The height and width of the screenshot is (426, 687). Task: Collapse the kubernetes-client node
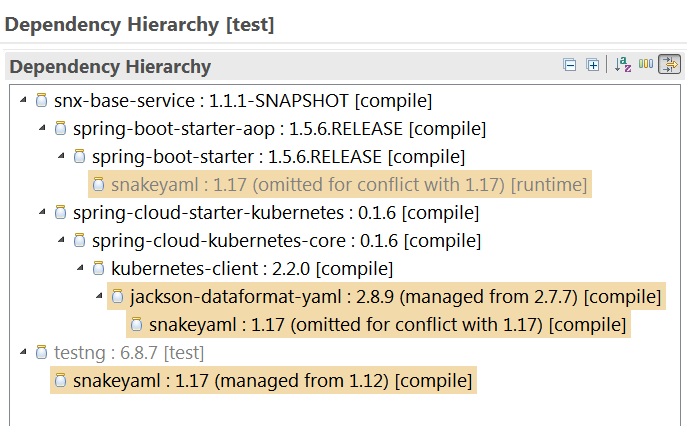(80, 268)
